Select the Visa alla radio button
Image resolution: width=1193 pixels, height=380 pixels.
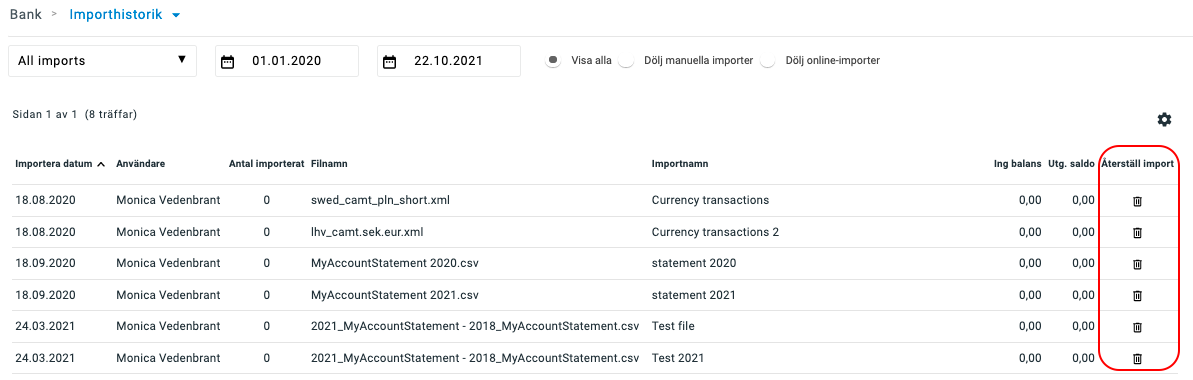click(x=554, y=60)
